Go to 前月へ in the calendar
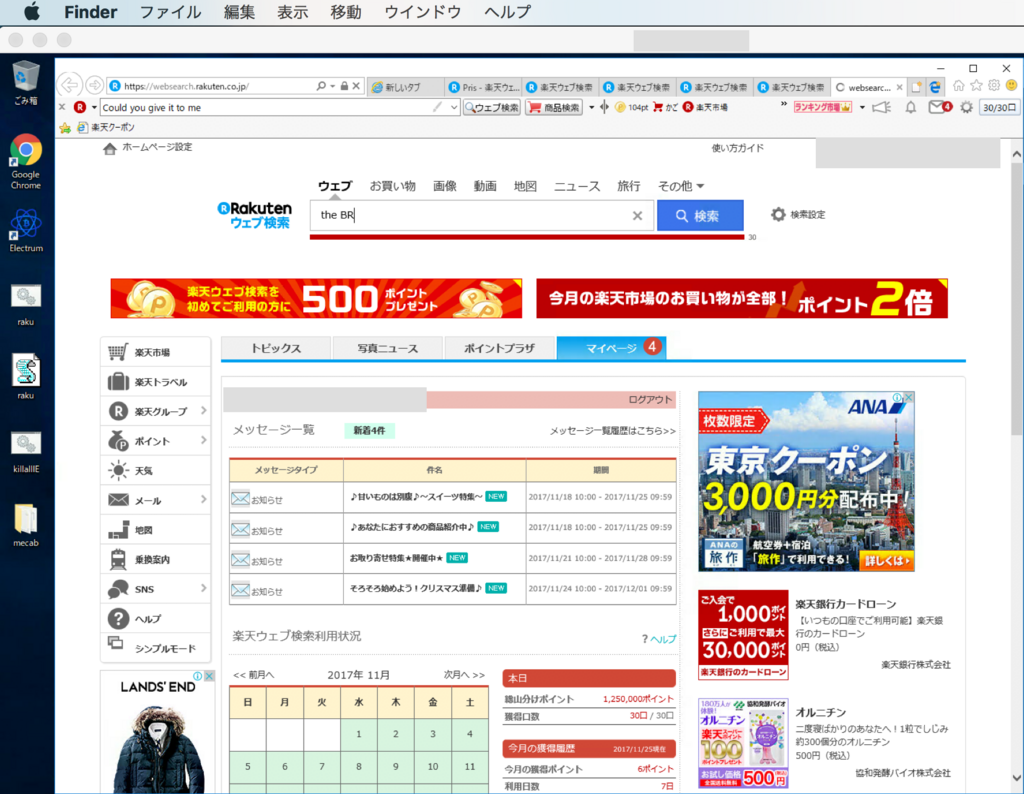The height and width of the screenshot is (794, 1024). click(x=254, y=675)
